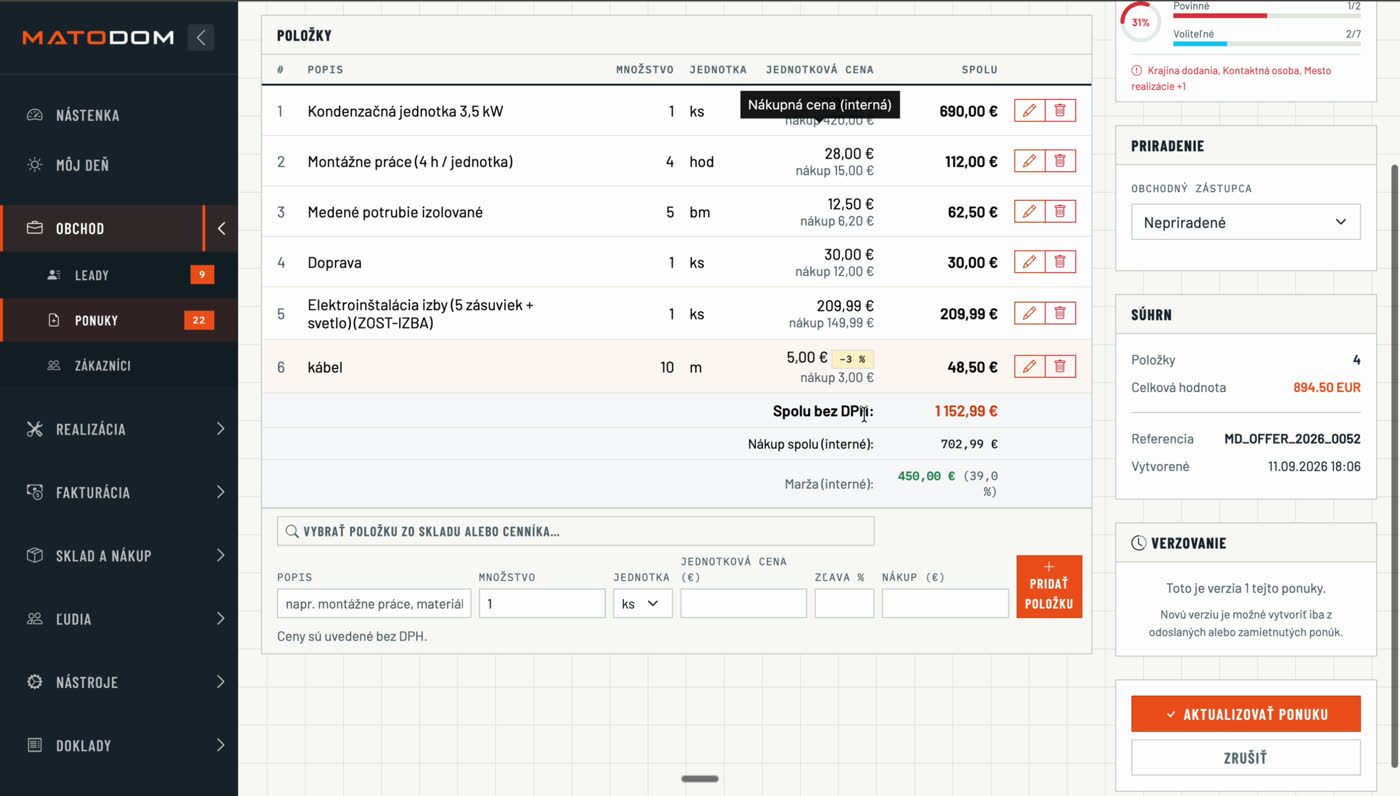Click the Jednotková cena input field

(744, 604)
